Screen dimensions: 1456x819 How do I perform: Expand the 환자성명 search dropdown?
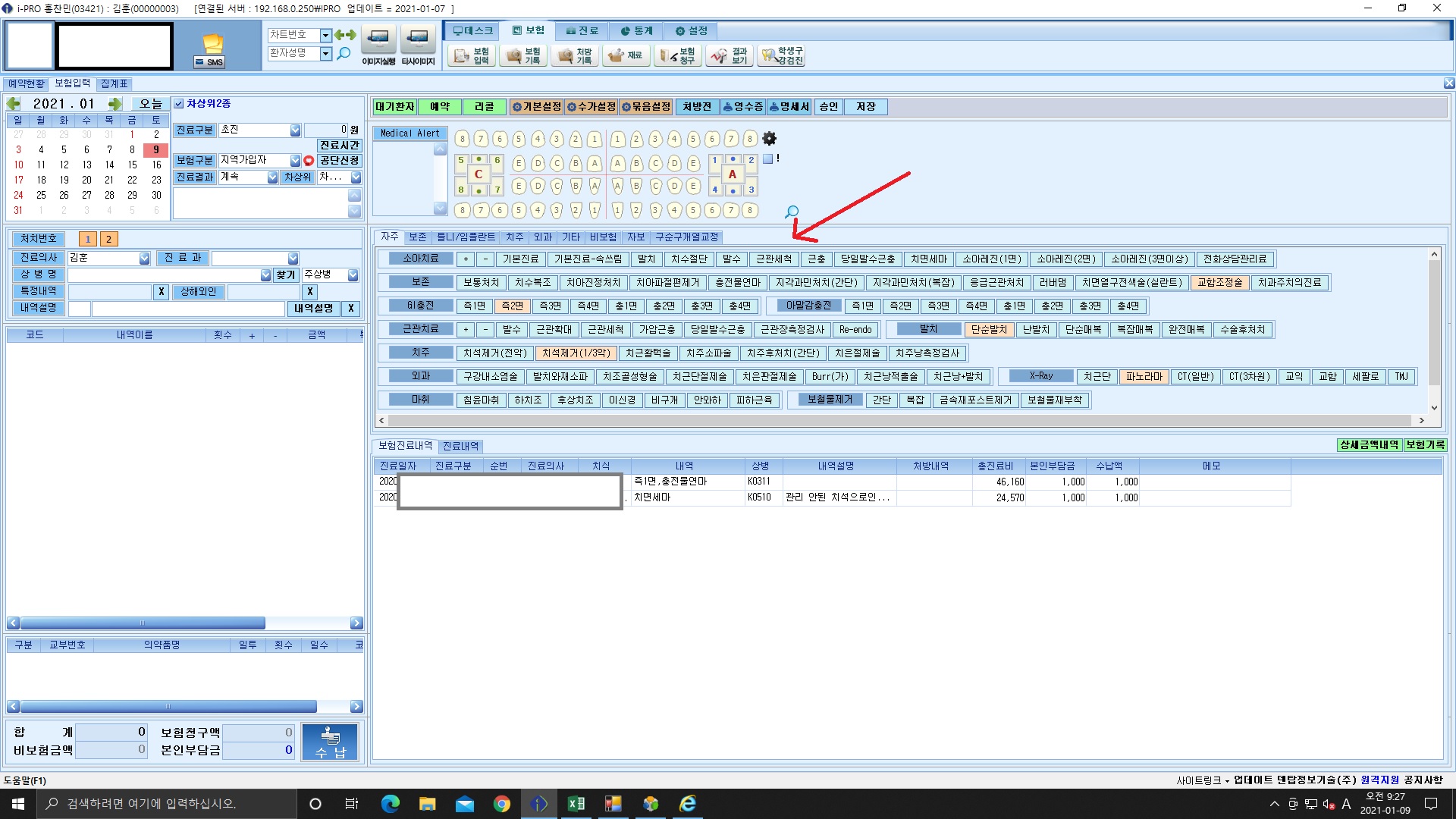325,53
